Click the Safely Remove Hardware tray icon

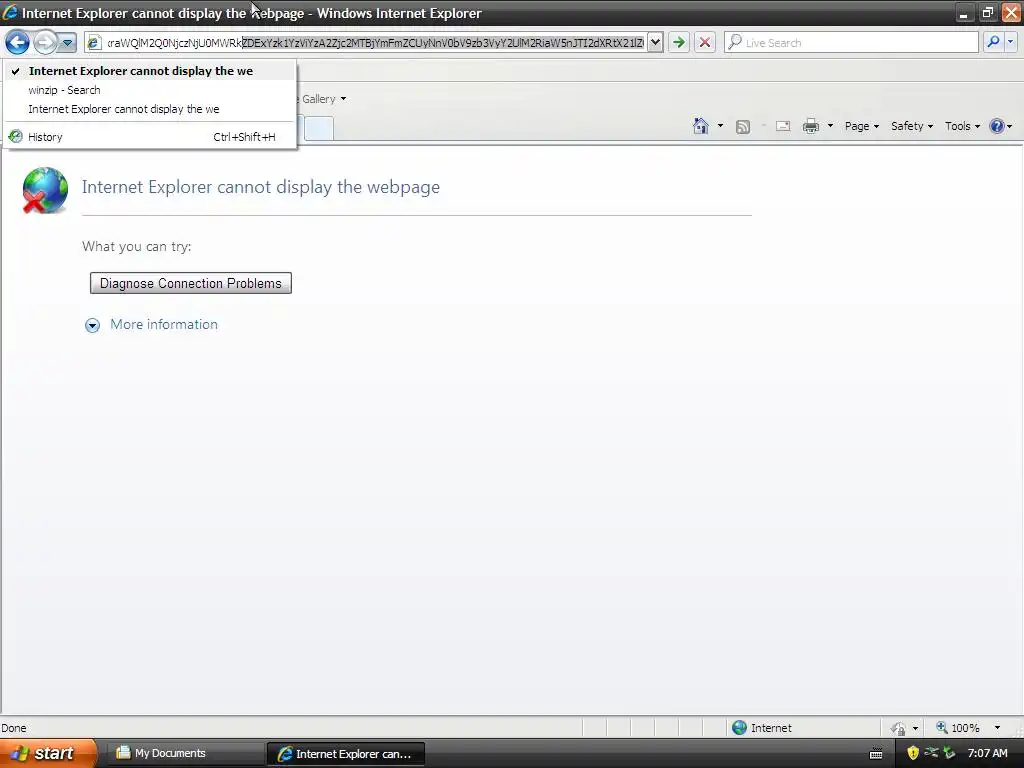[949, 753]
